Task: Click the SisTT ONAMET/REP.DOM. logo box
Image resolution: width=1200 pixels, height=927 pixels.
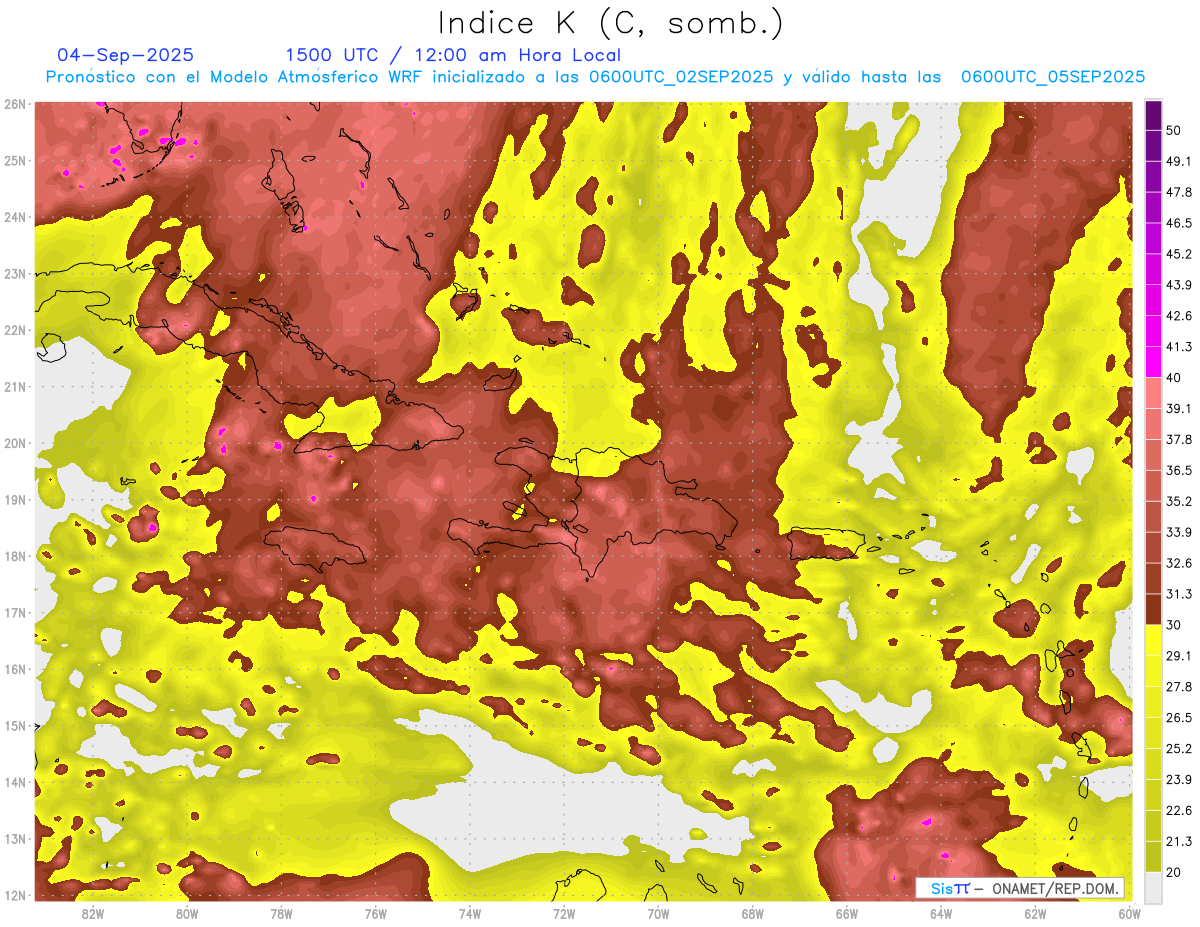Action: pos(1020,887)
